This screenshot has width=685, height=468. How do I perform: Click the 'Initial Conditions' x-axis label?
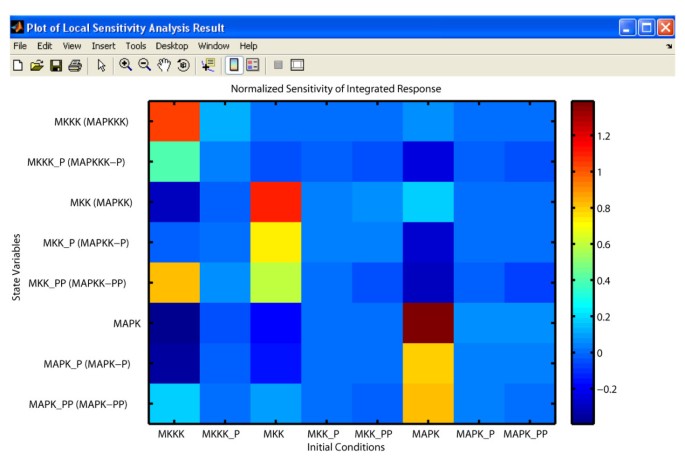click(346, 447)
